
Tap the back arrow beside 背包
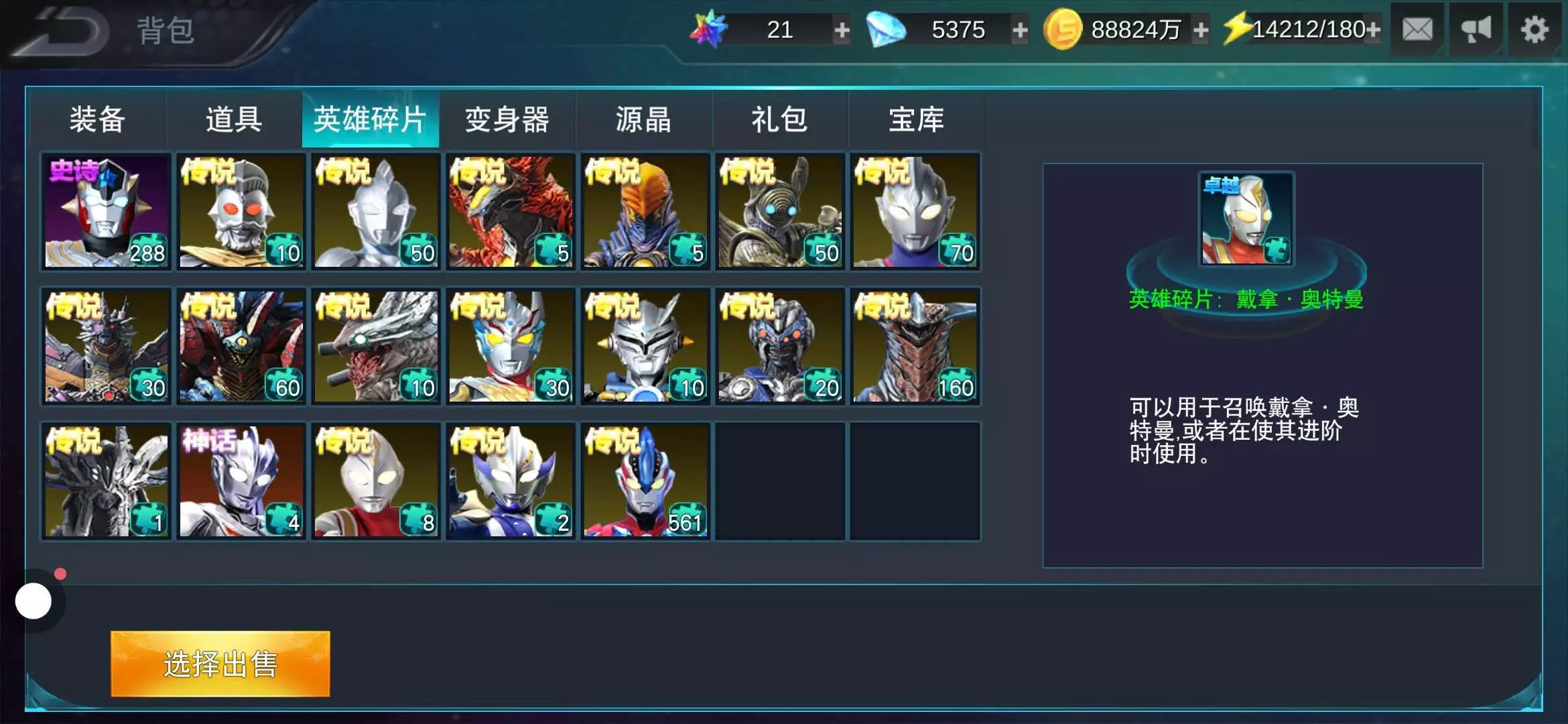pyautogui.click(x=64, y=31)
